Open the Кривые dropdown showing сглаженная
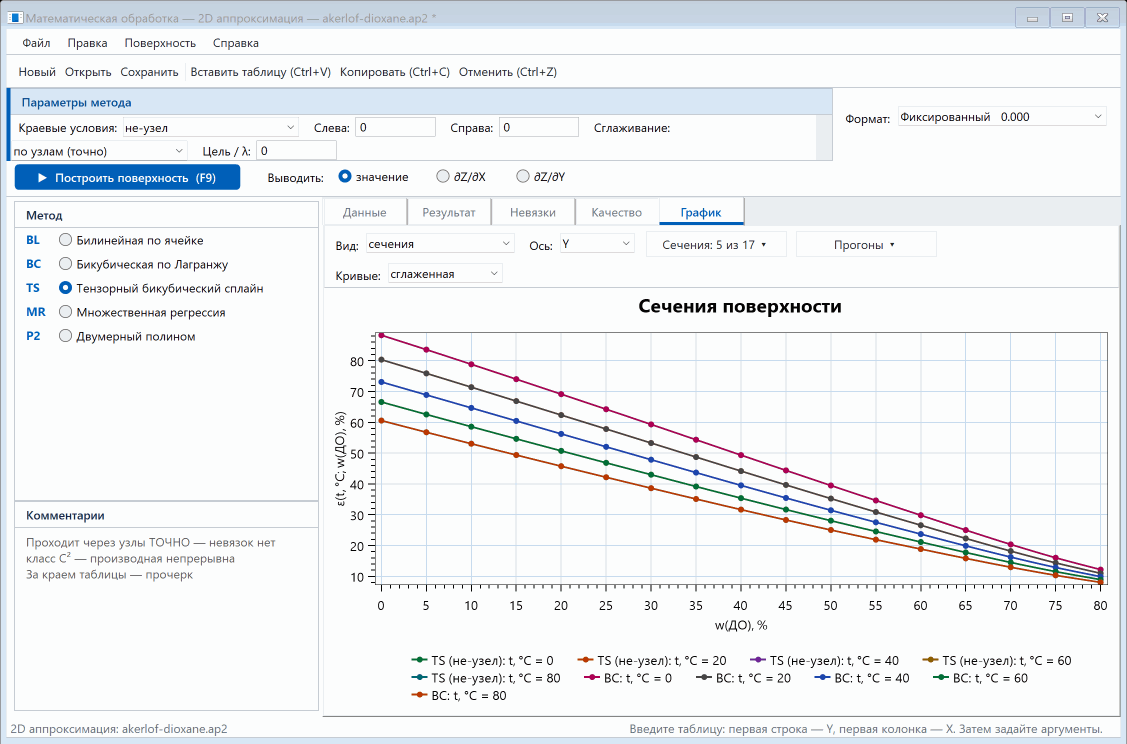 [445, 274]
